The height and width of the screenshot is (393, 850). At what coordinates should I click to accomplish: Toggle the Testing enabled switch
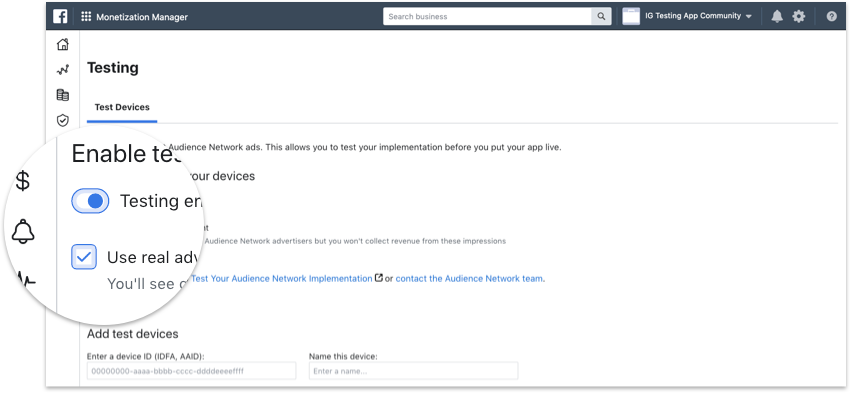click(90, 201)
